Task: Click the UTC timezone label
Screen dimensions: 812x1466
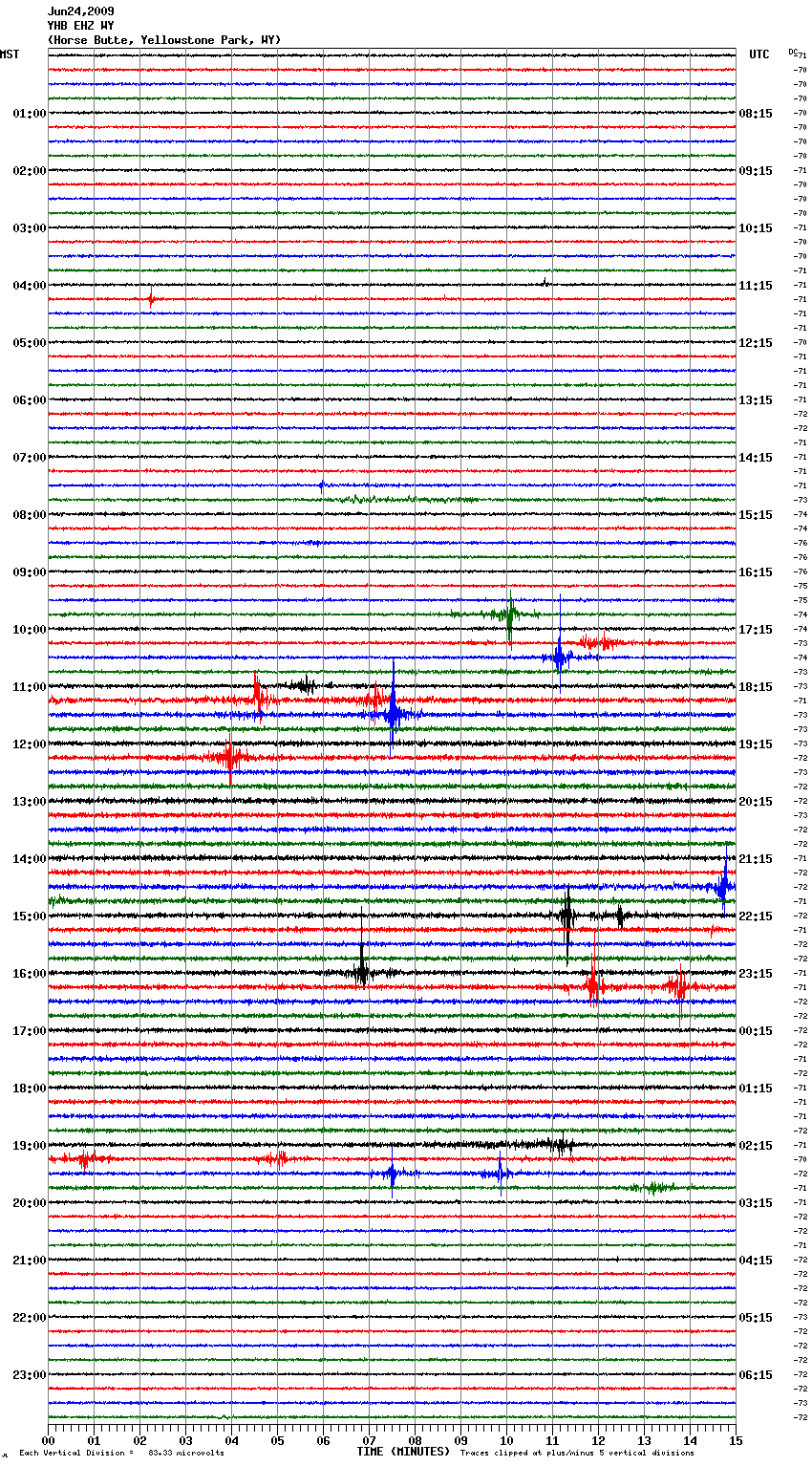Action: [759, 54]
